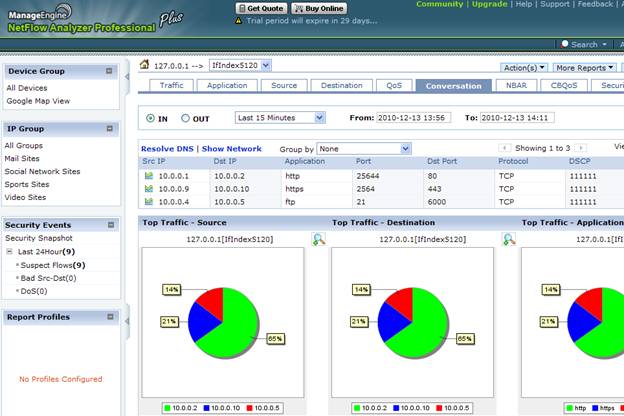The image size is (624, 416).
Task: Open Google Map View
Action: tap(38, 101)
